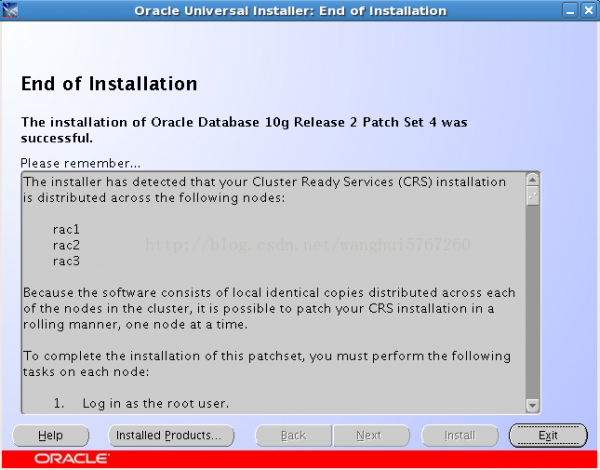This screenshot has width=600, height=470.
Task: Click the Exit button
Action: click(x=548, y=436)
